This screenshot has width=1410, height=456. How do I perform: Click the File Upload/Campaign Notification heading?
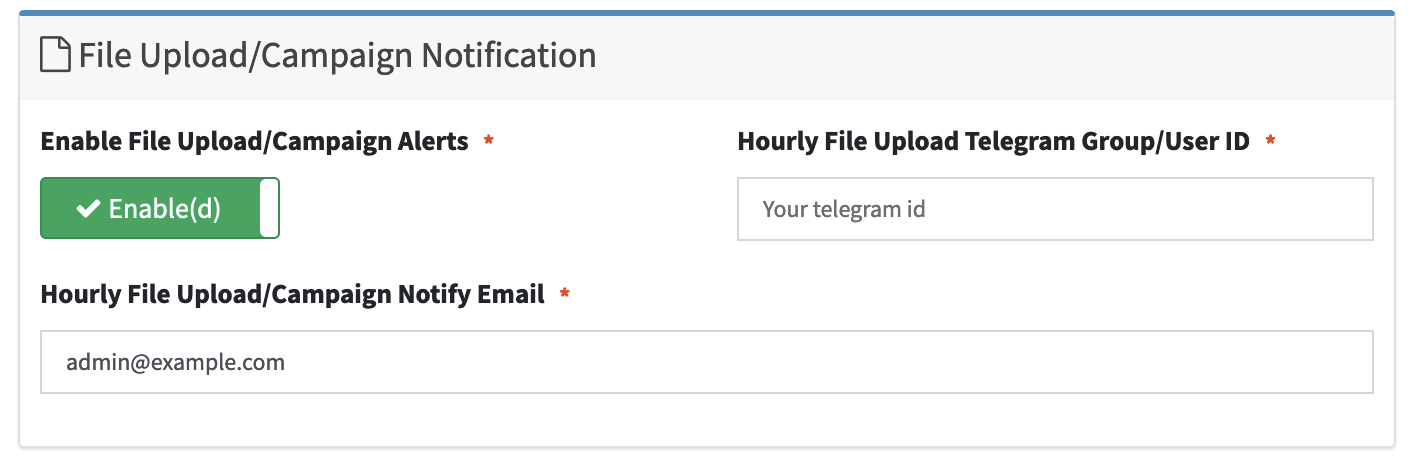(337, 55)
